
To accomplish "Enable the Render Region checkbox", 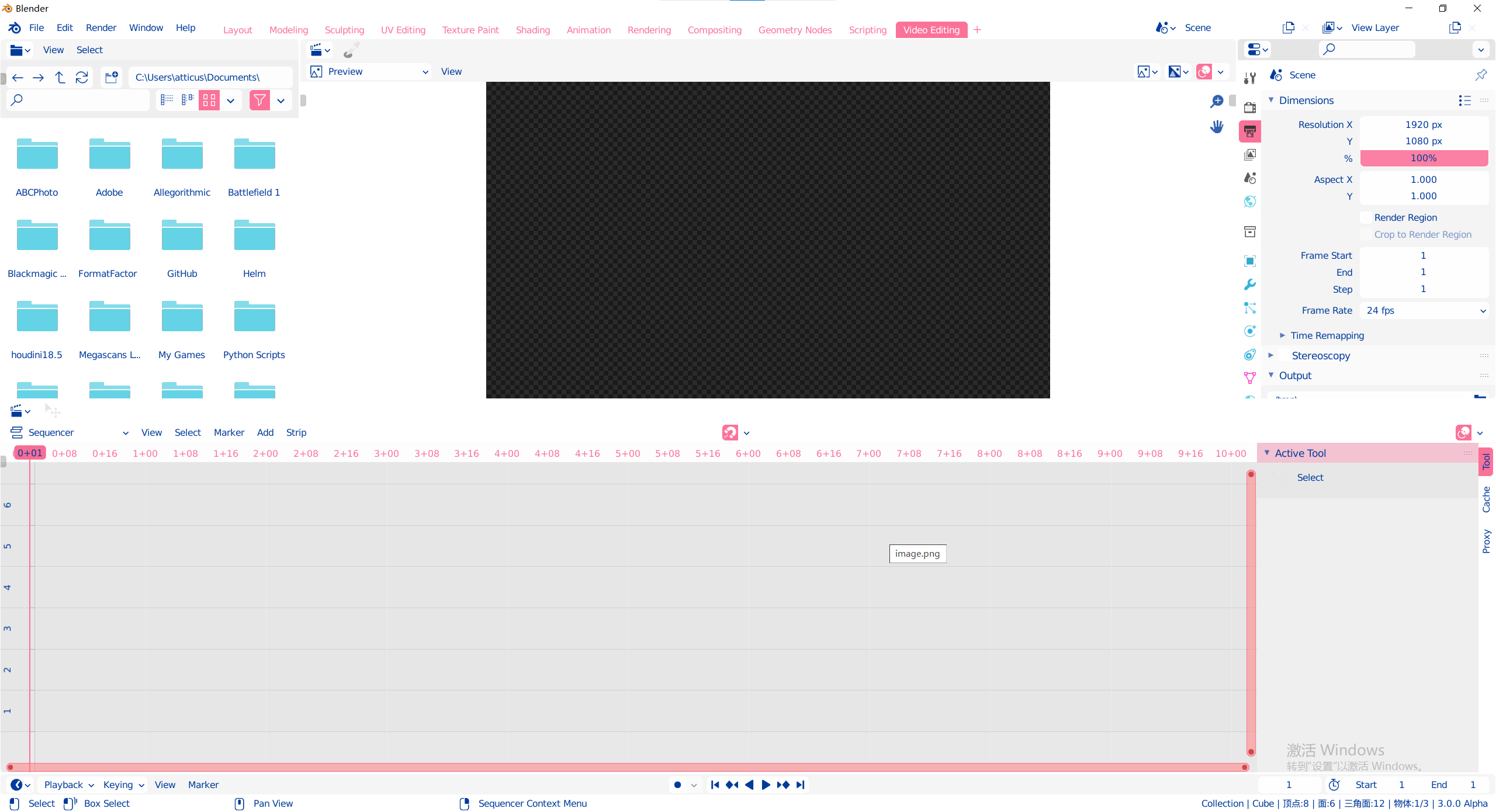I will [x=1366, y=217].
